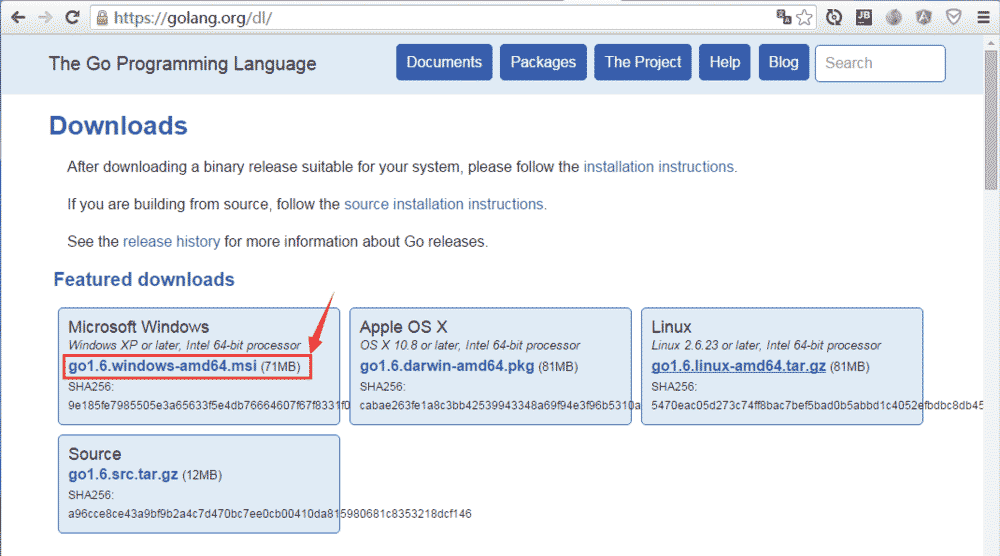This screenshot has width=1000, height=556.
Task: Click the Linux SHA256 hash starting 5470eac0
Action: coord(817,406)
